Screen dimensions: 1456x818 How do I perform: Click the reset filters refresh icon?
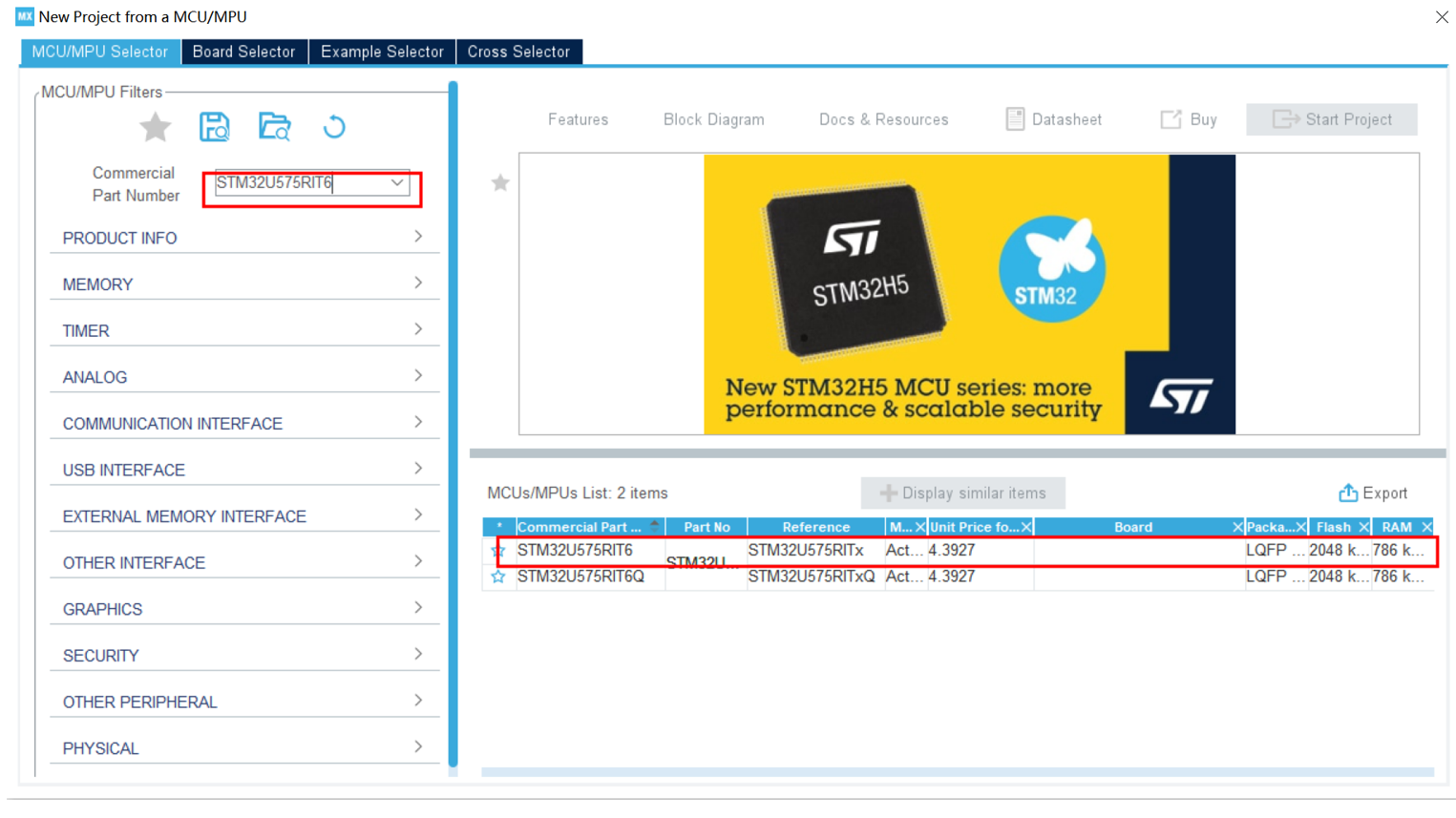tap(334, 127)
